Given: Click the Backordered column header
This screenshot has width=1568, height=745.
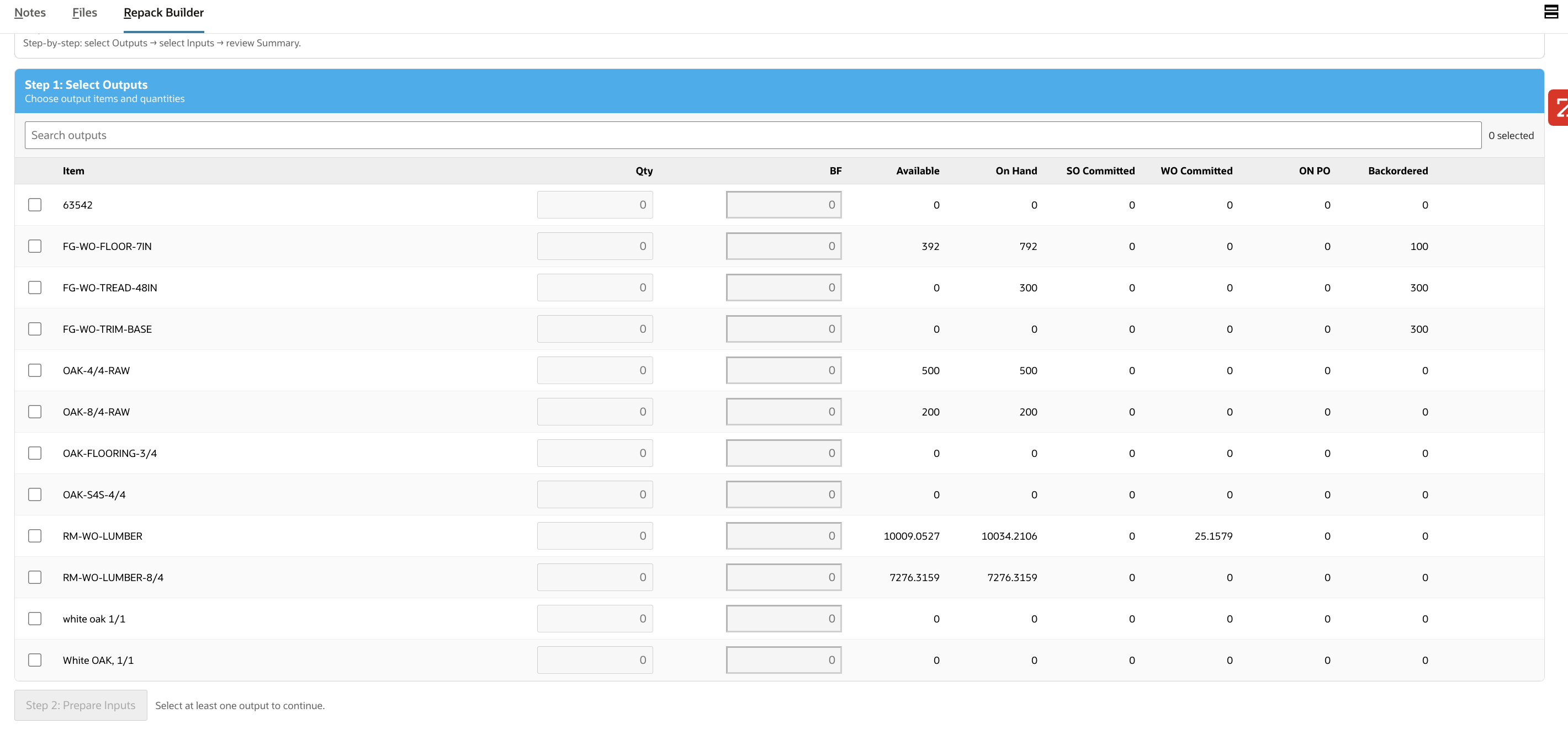Looking at the screenshot, I should [1397, 171].
